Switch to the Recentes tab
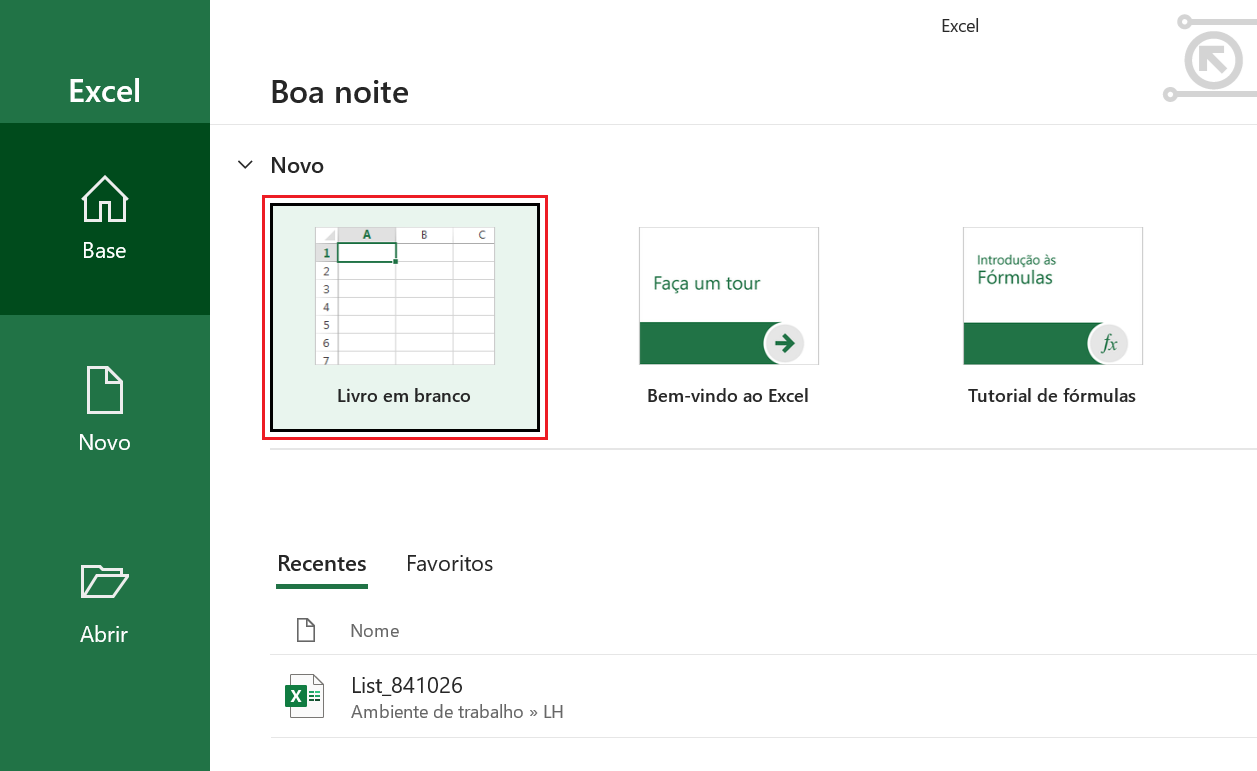Viewport: 1257px width, 771px height. [x=322, y=564]
